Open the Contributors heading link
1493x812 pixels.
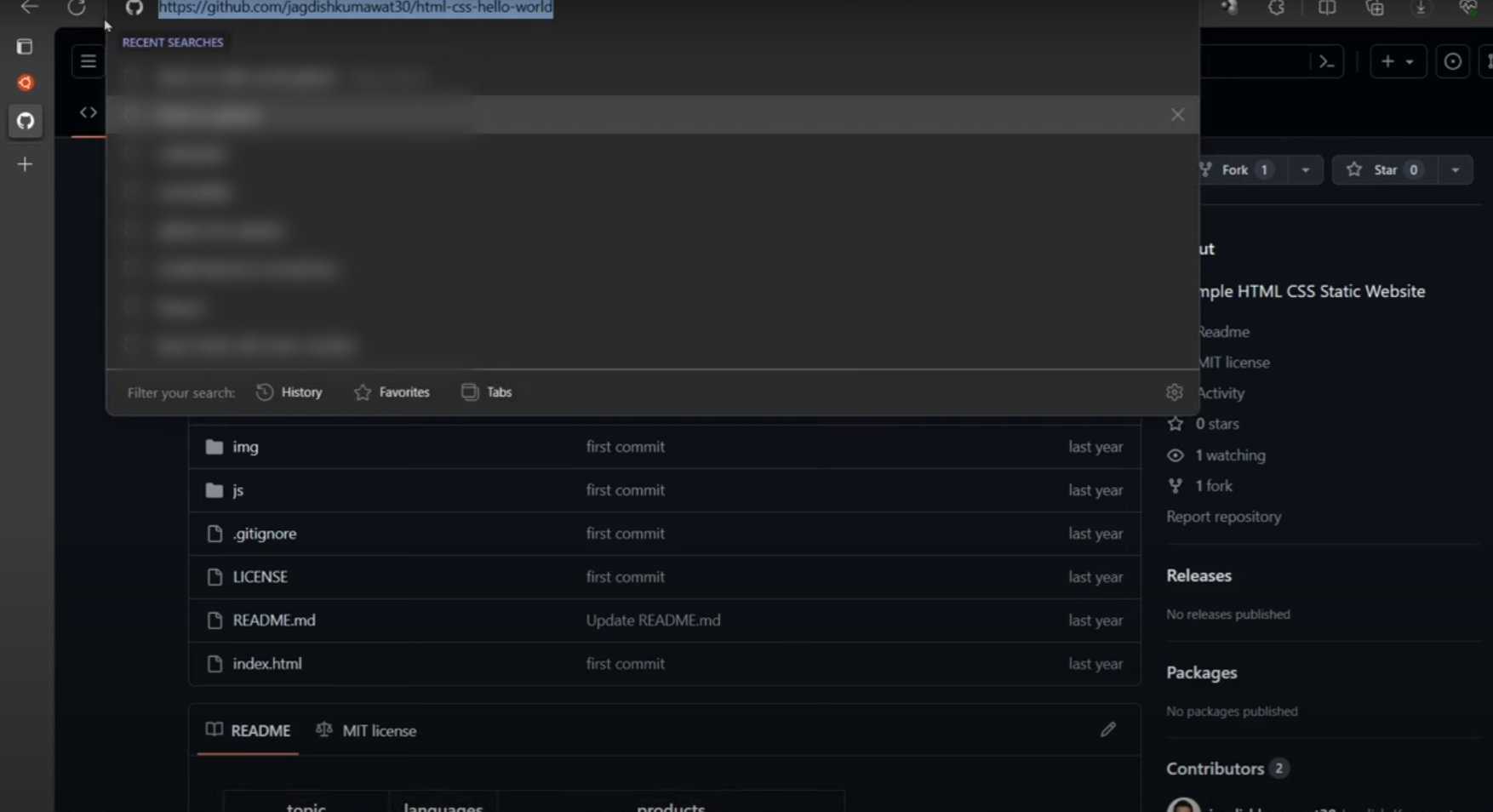(1227, 769)
